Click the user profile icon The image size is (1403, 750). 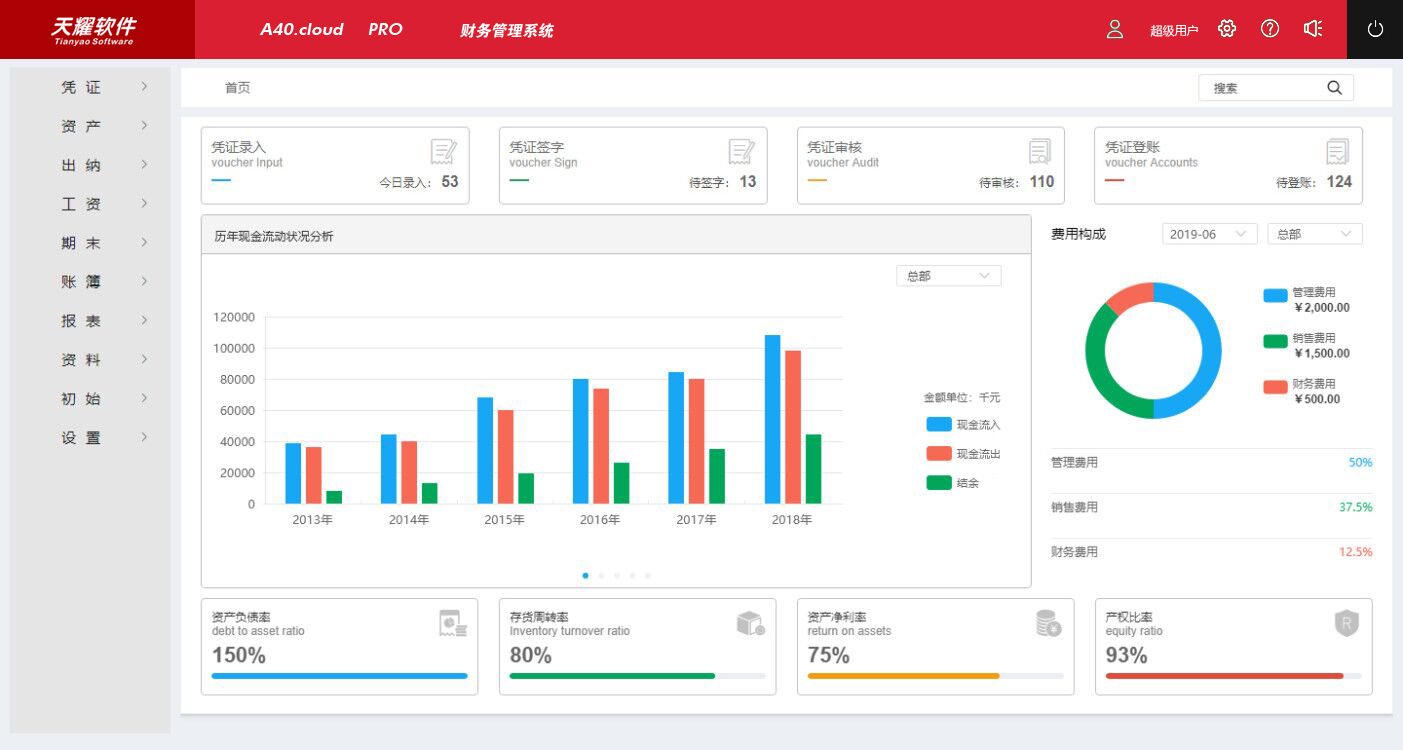pos(1115,29)
